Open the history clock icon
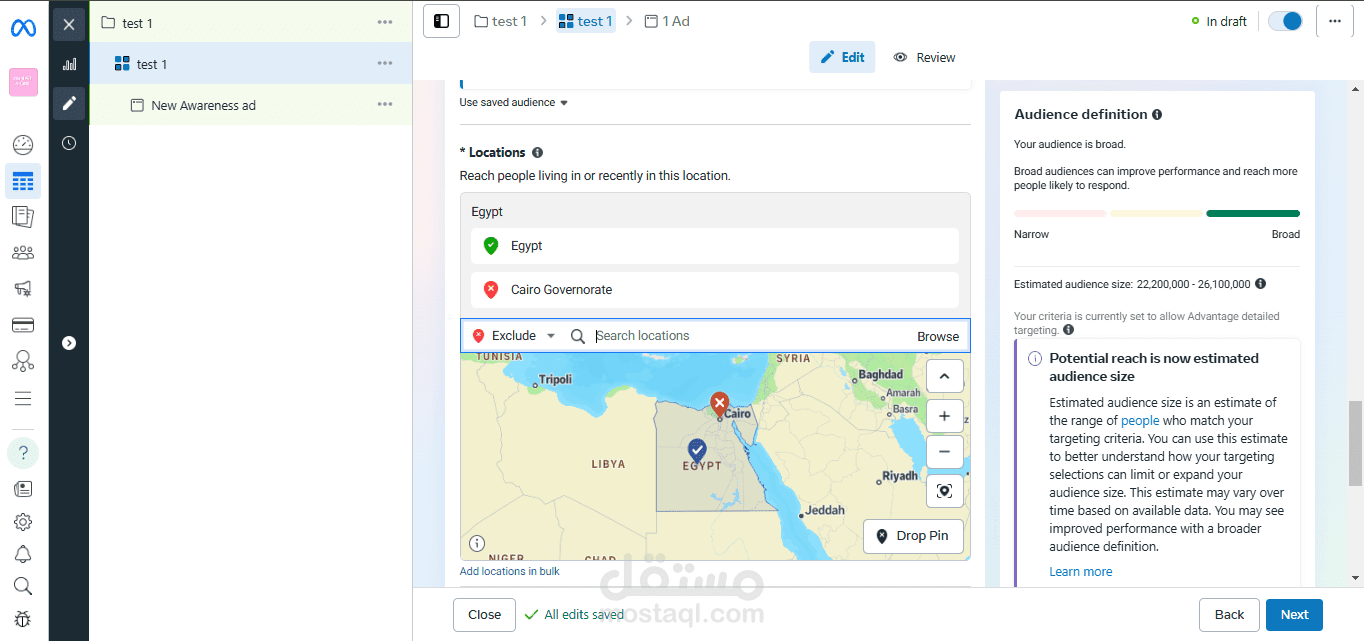1364x641 pixels. pos(69,143)
